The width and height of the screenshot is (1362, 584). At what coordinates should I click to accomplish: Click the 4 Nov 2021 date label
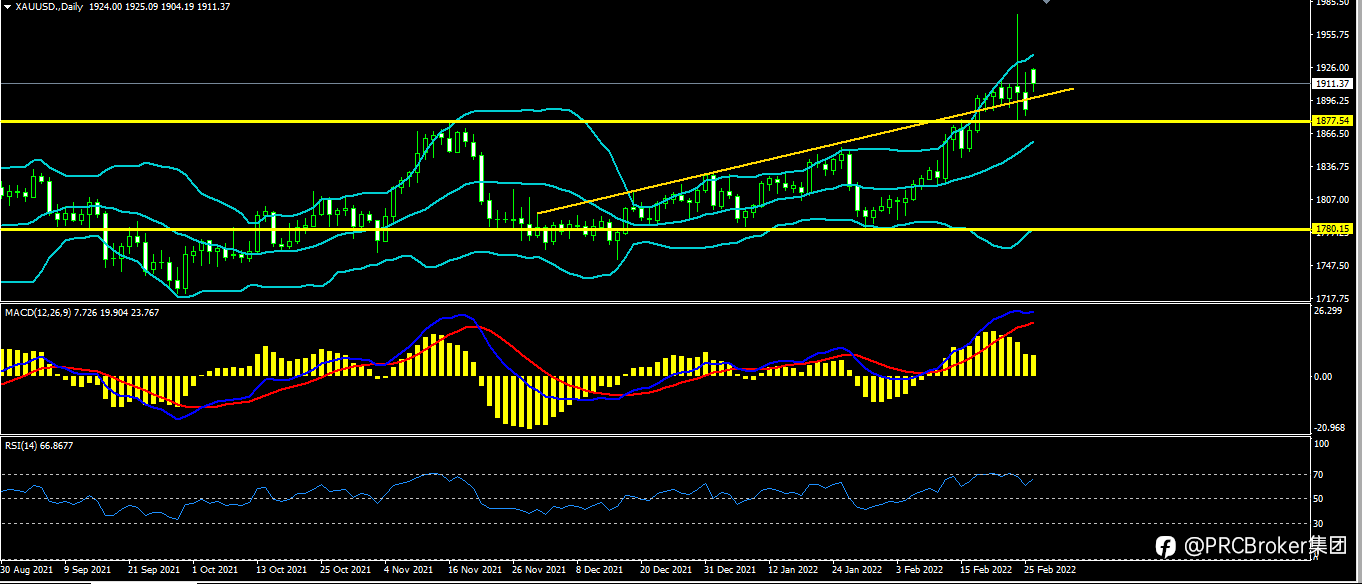pyautogui.click(x=409, y=570)
